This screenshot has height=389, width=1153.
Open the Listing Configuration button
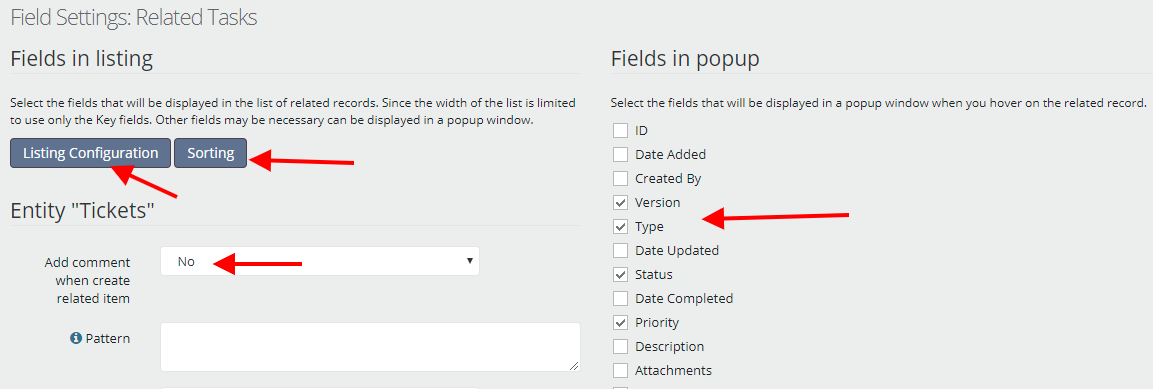pos(90,153)
